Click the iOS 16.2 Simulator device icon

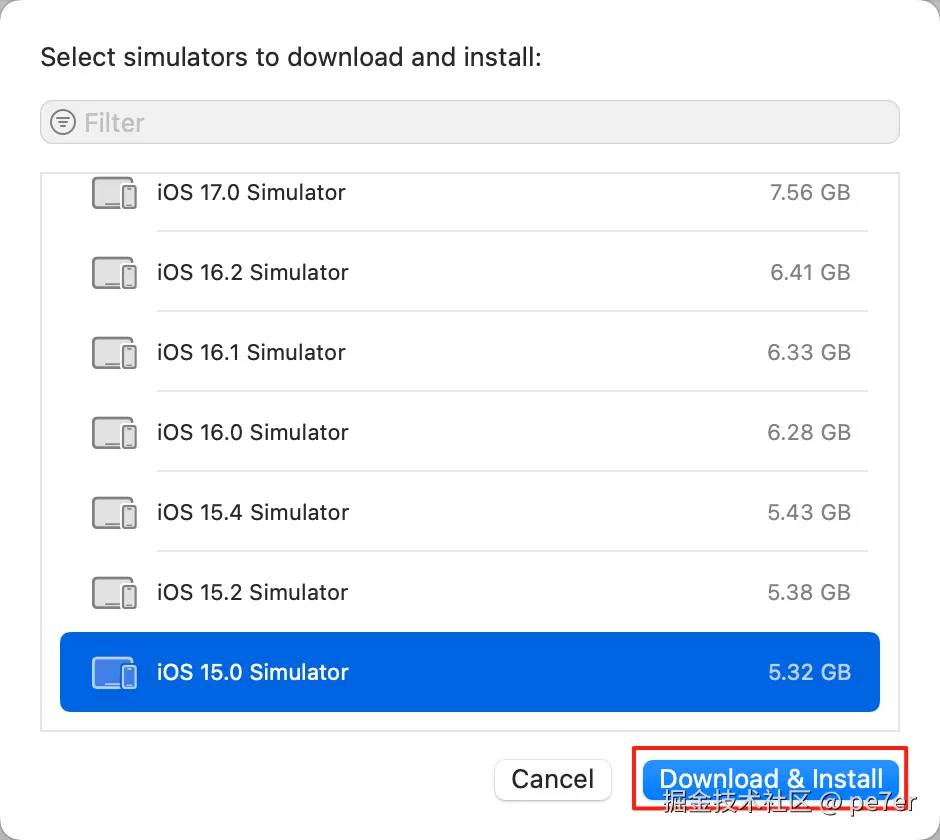pos(115,273)
